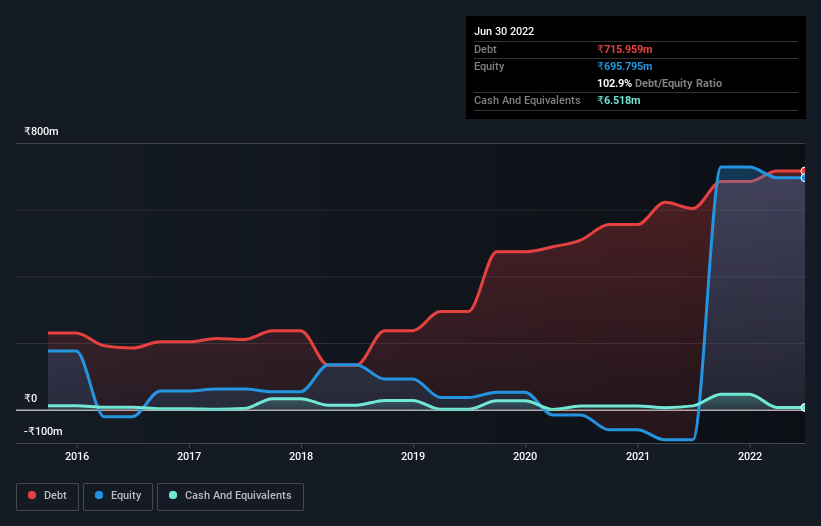Toggle Cash And Equivalents legend button
The image size is (821, 526).
coord(230,496)
